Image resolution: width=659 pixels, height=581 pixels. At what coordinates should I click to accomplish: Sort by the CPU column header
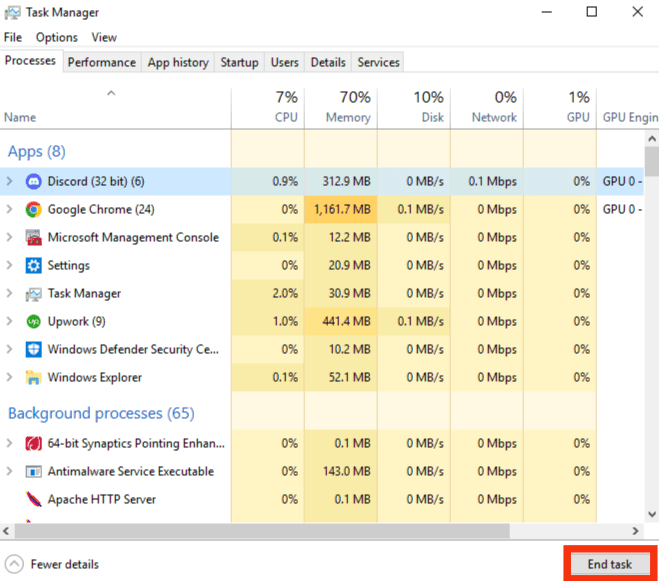(x=268, y=108)
